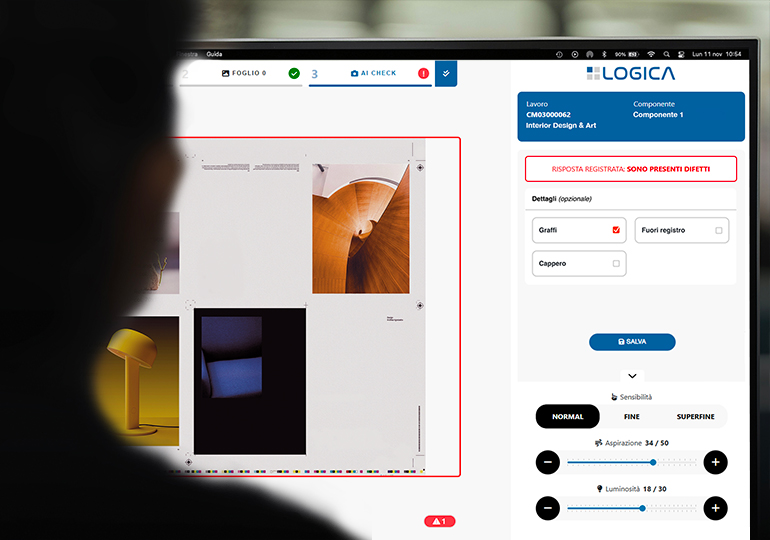This screenshot has width=770, height=540.
Task: Select SUPERFINE sensitivity
Action: pos(695,416)
